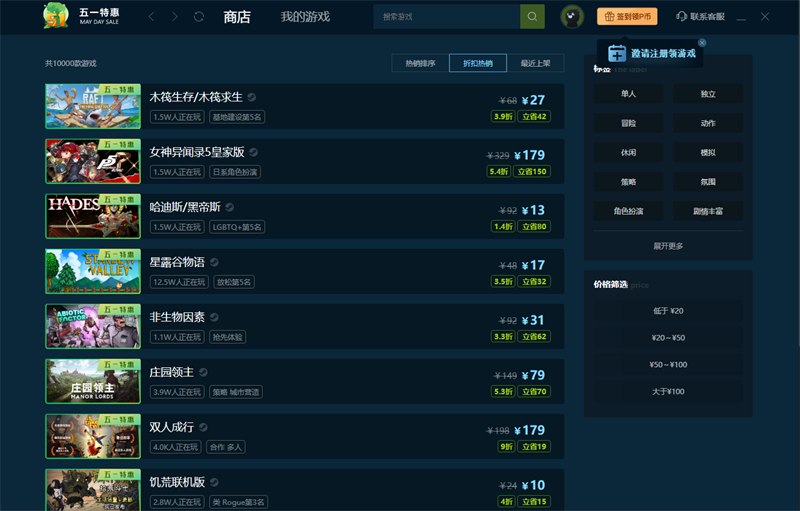Click verified badge next to 女神异闻录5皇家版
This screenshot has width=800, height=511.
254,152
